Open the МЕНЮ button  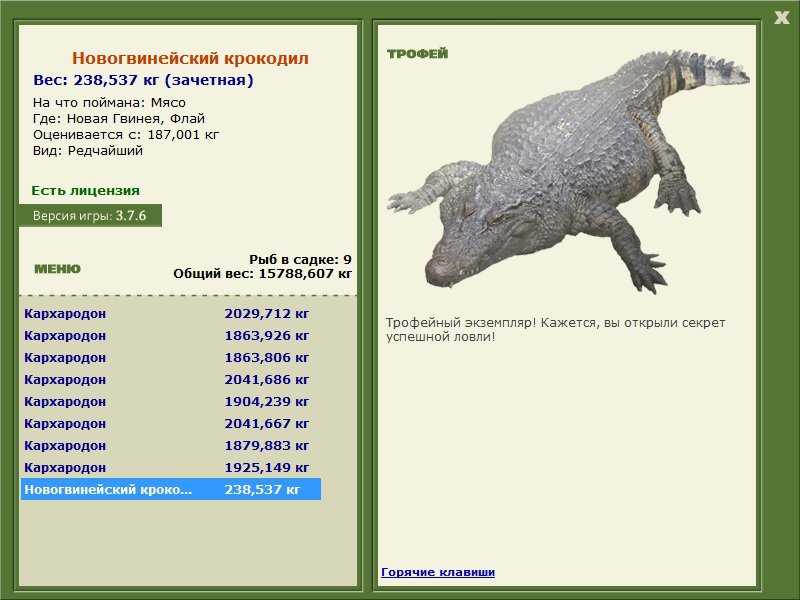[57, 269]
